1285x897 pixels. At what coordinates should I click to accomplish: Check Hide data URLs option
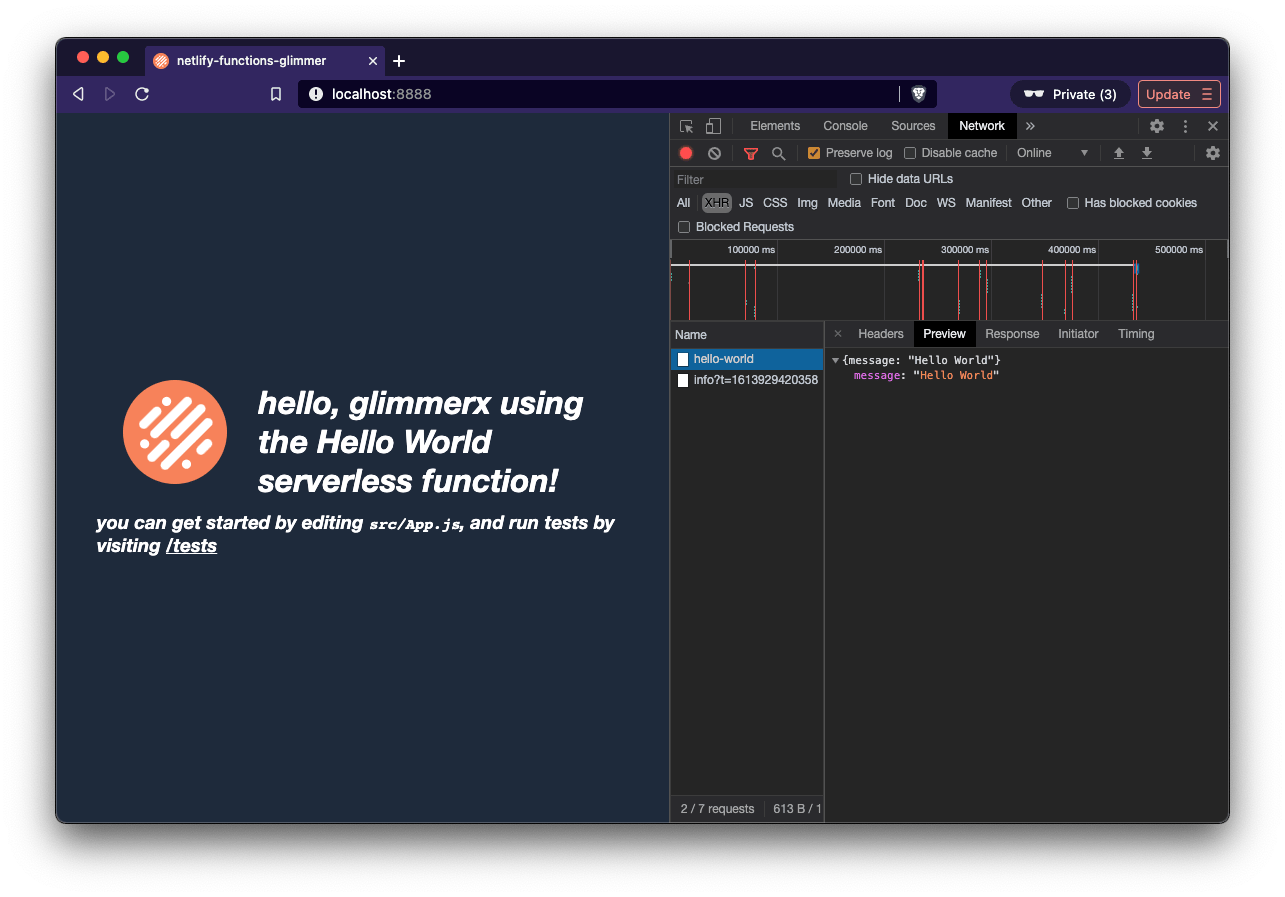856,178
